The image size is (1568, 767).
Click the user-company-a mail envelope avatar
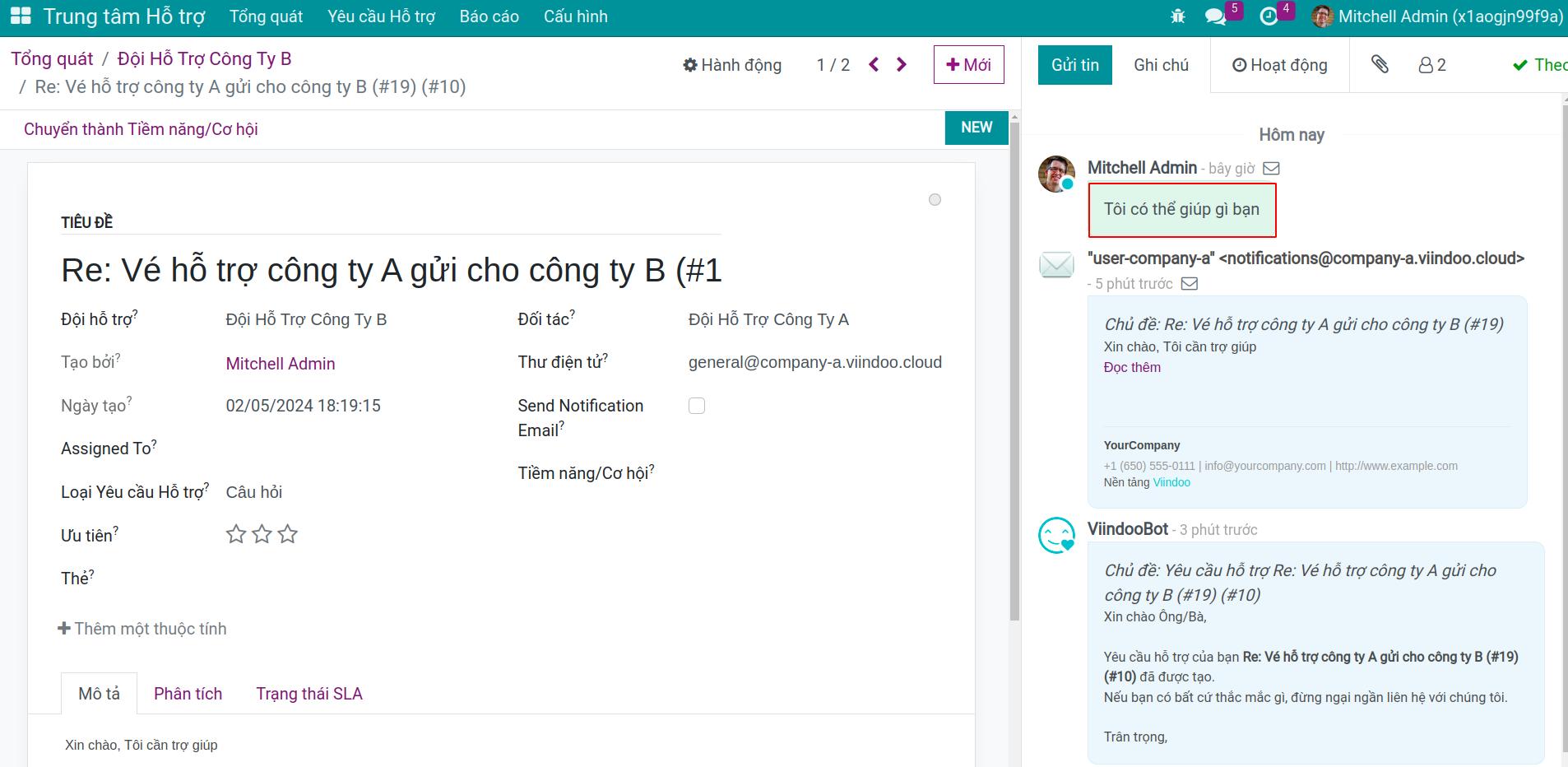[1056, 264]
